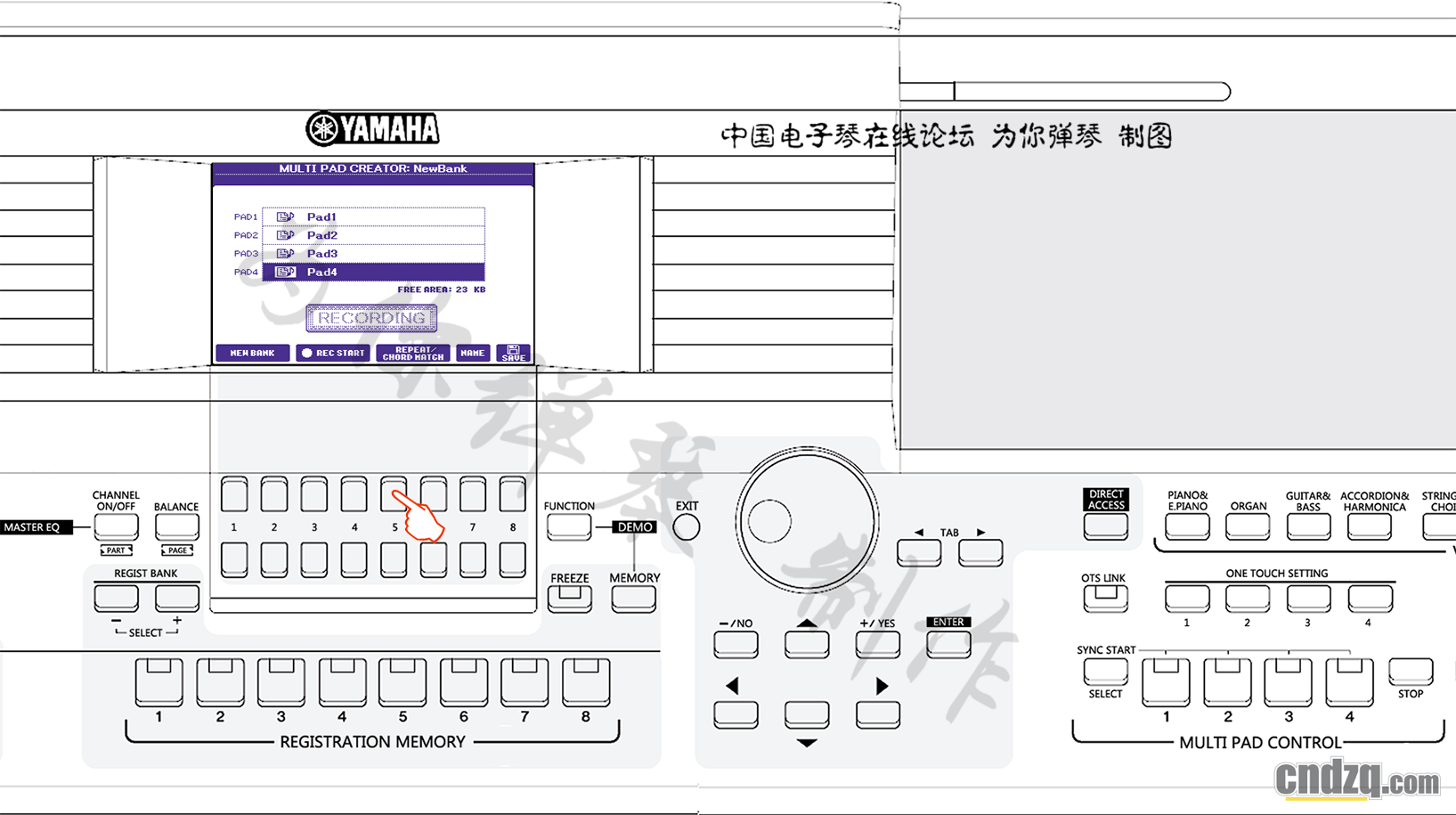1456x815 pixels.
Task: Open REPEAT / CHORD MATCH on the display
Action: tap(413, 353)
